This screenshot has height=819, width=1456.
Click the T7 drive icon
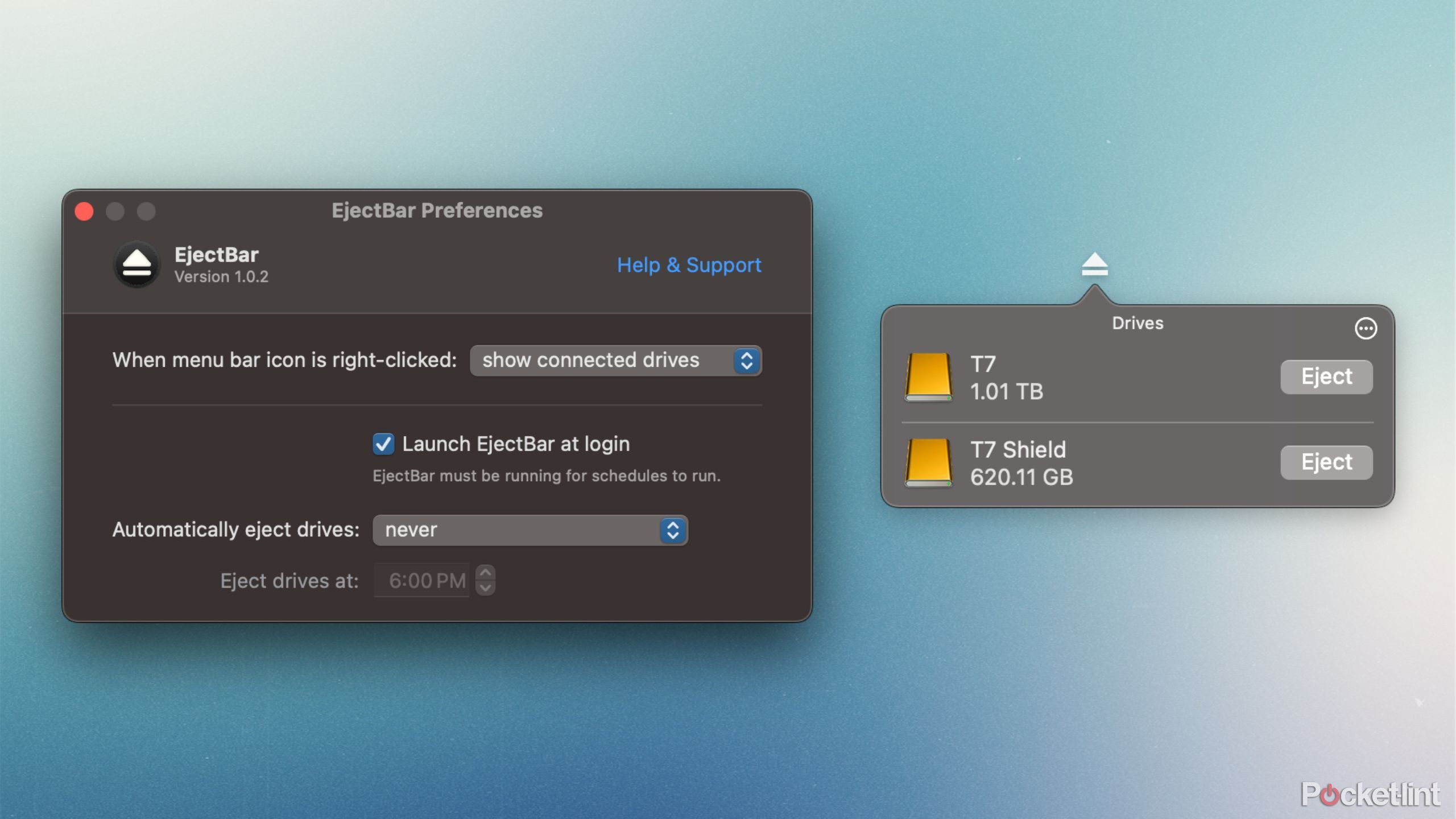[x=929, y=376]
